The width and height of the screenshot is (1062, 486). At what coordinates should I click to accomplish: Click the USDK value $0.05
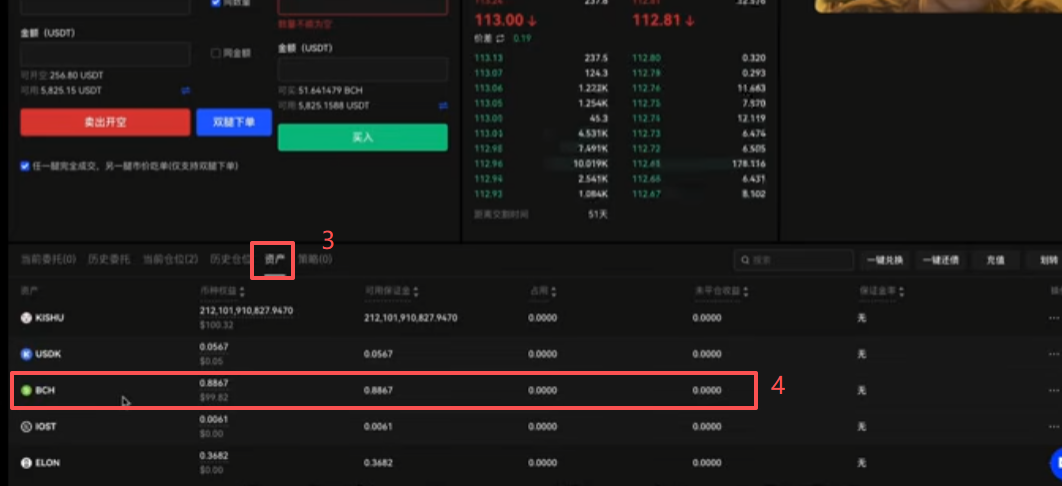click(x=211, y=361)
